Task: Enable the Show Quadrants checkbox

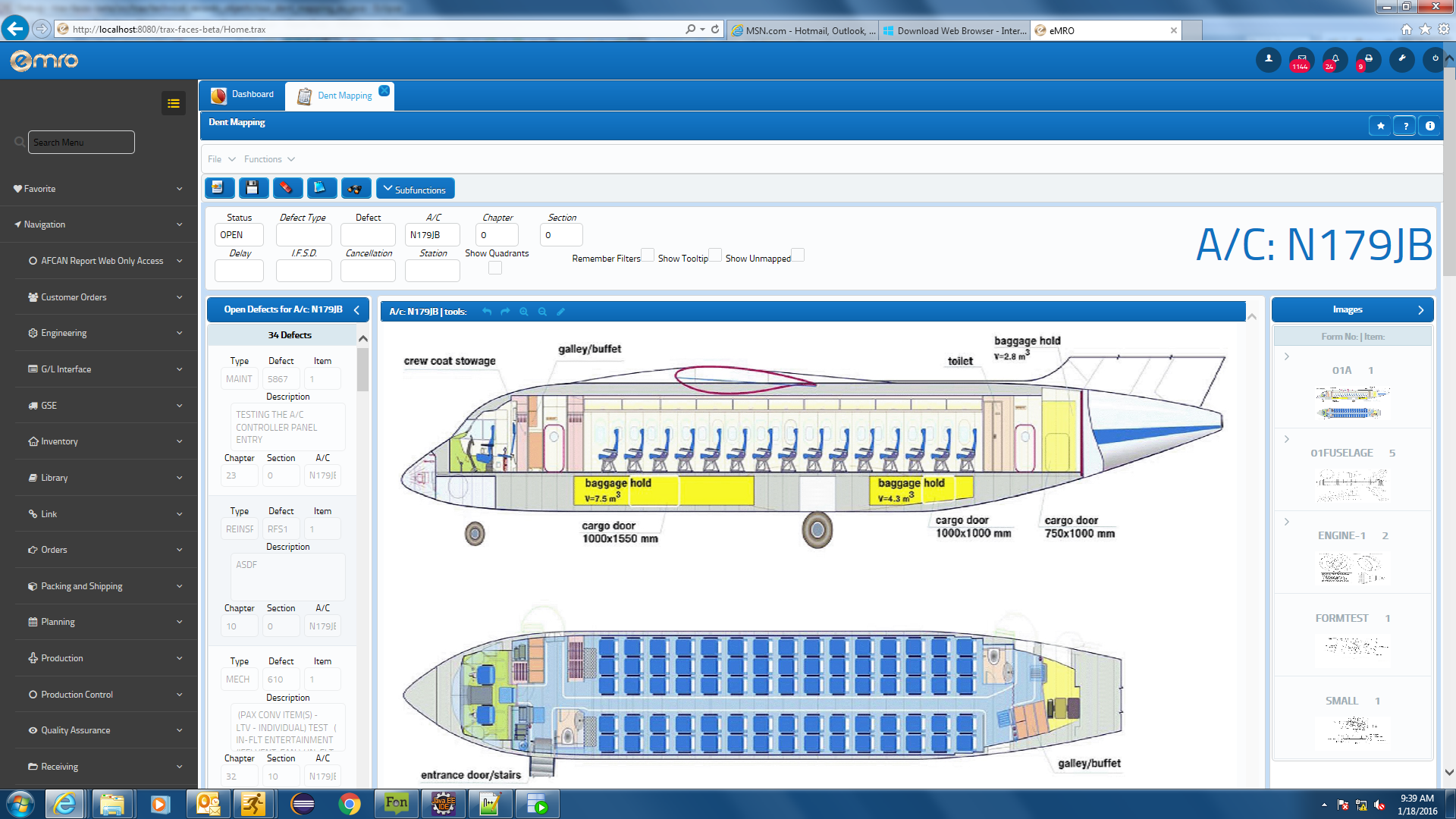Action: (x=495, y=268)
